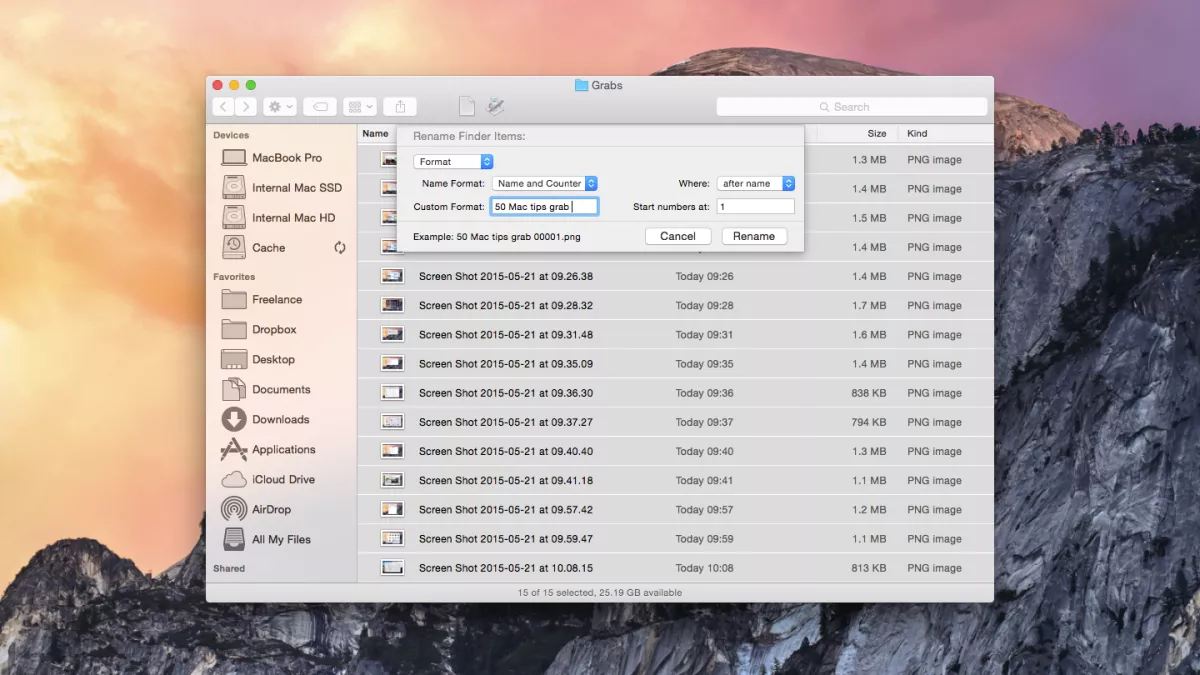Click the Edit Tags toolbar button

pos(320,107)
